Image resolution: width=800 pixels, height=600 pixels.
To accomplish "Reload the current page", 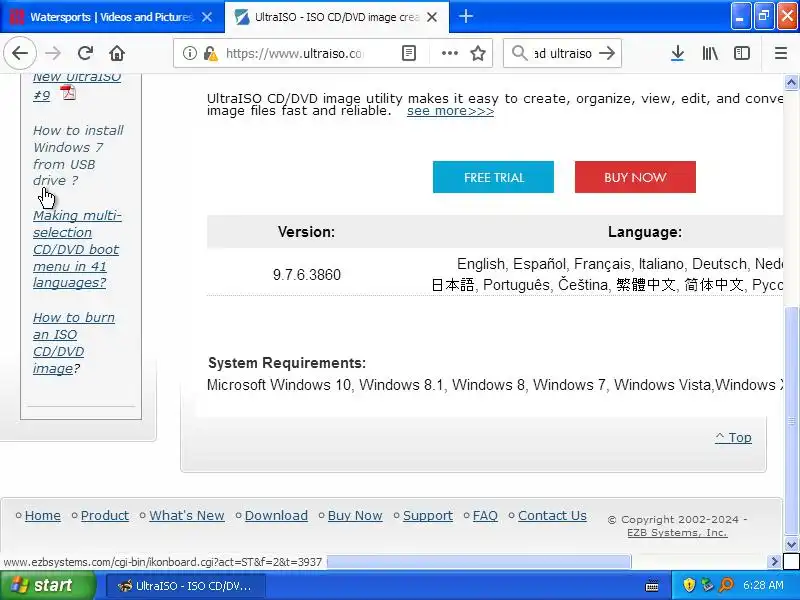I will (85, 53).
